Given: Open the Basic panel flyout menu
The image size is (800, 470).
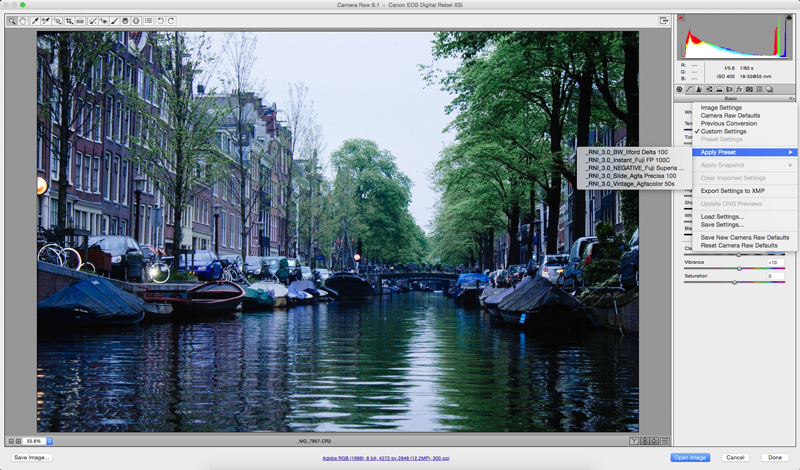Looking at the screenshot, I should point(790,99).
